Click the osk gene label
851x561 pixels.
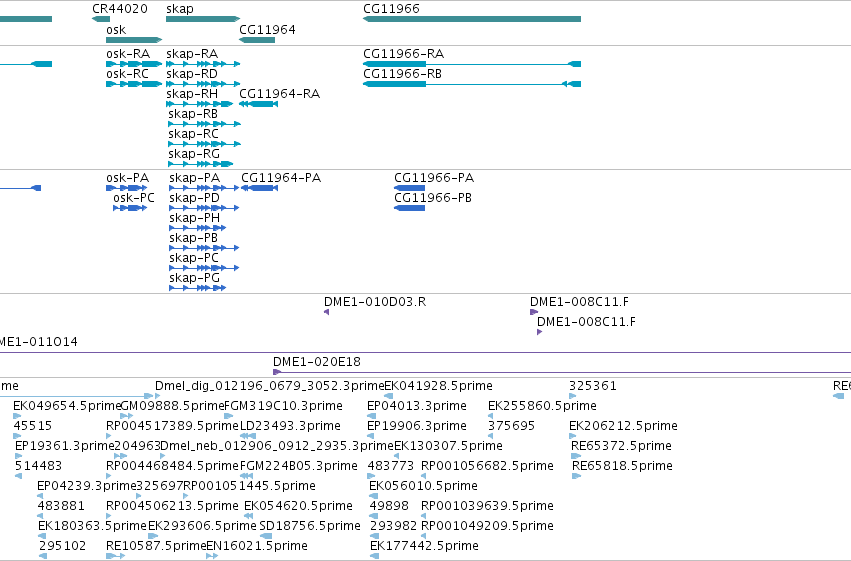pos(116,30)
